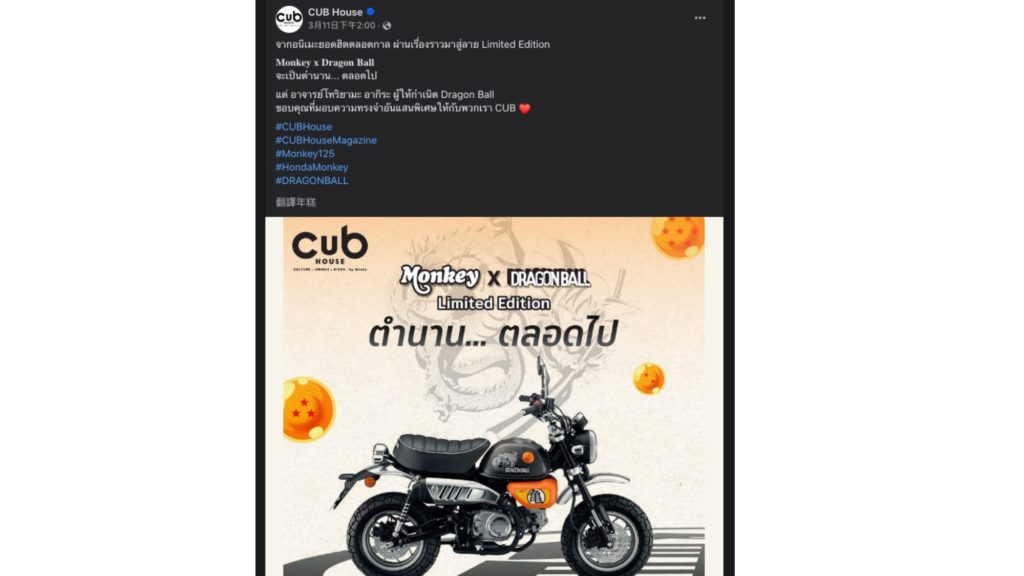Image resolution: width=1024 pixels, height=576 pixels.
Task: Click the post timestamp 3月11日下午2:00
Action: (x=342, y=25)
